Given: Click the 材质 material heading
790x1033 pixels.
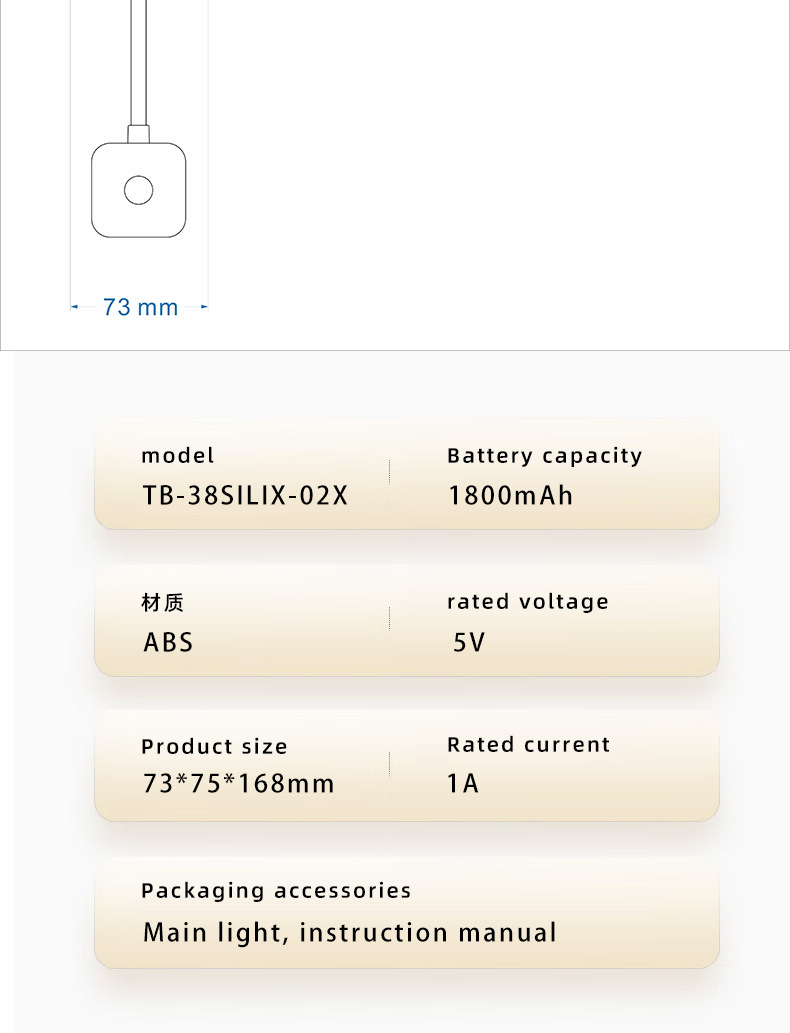Looking at the screenshot, I should click(x=163, y=602).
